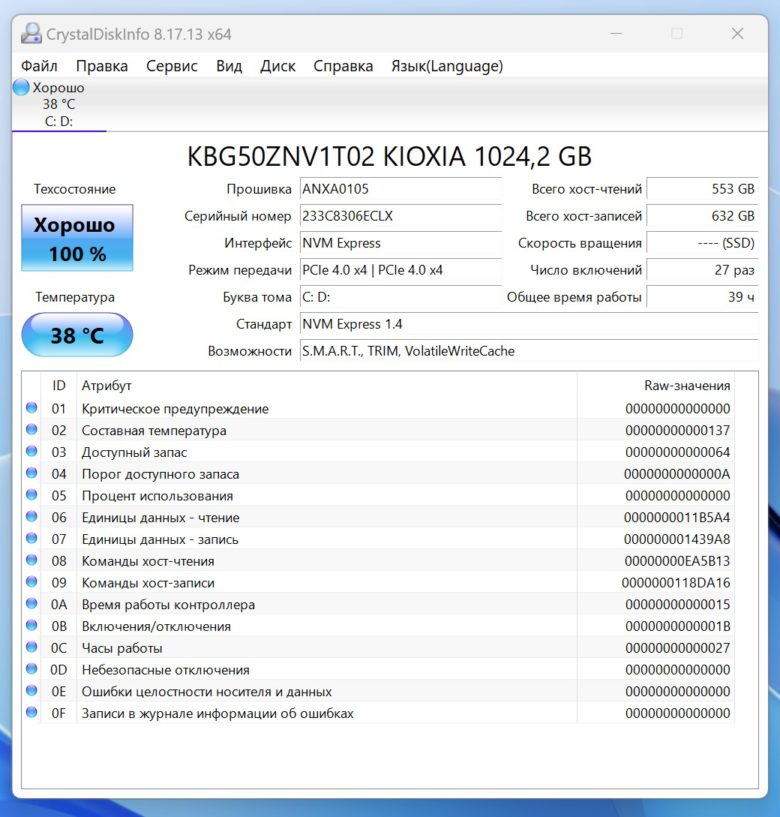Select the Команды хост-записи attribute name

pyautogui.click(x=148, y=583)
